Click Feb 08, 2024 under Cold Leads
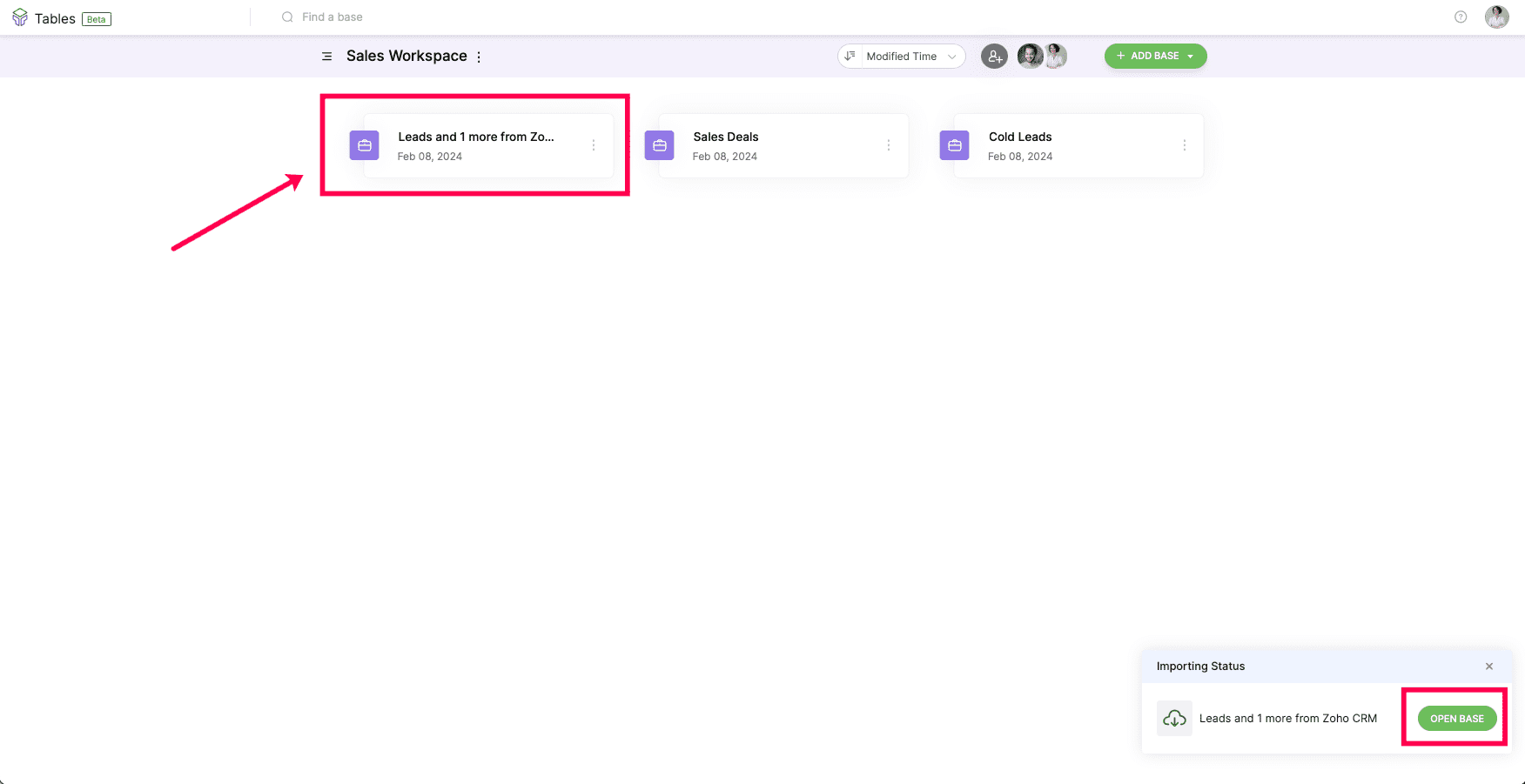The width and height of the screenshot is (1525, 784). (1020, 157)
